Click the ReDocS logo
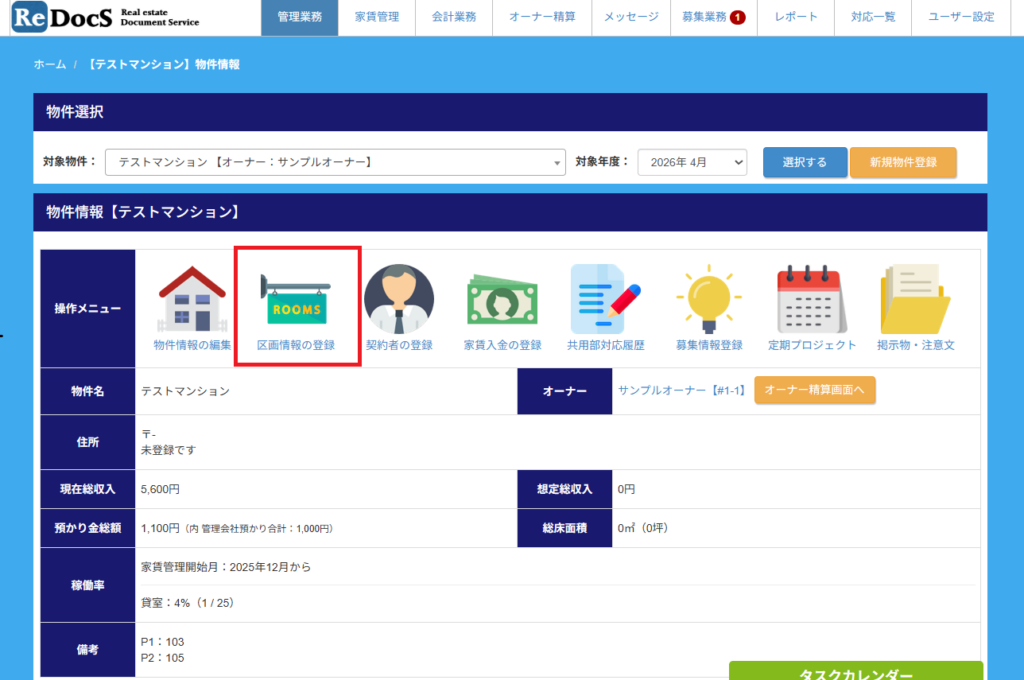The width and height of the screenshot is (1024, 680). click(106, 17)
